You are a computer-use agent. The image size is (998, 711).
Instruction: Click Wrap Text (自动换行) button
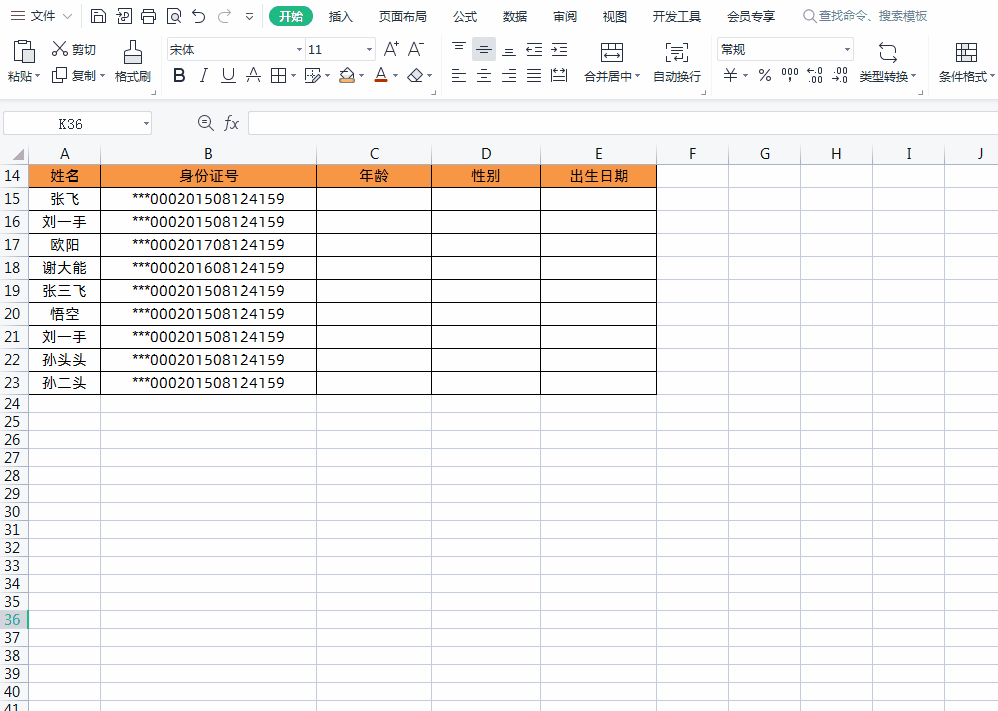677,62
